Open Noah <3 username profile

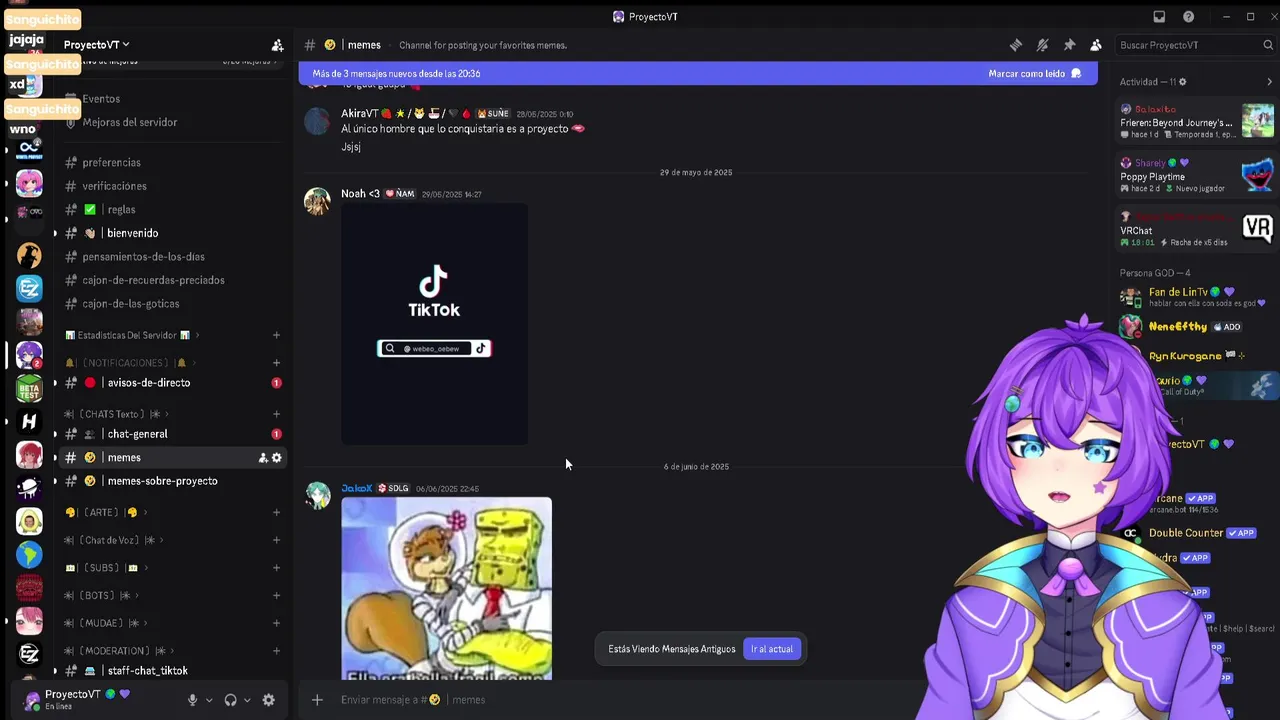pos(360,194)
